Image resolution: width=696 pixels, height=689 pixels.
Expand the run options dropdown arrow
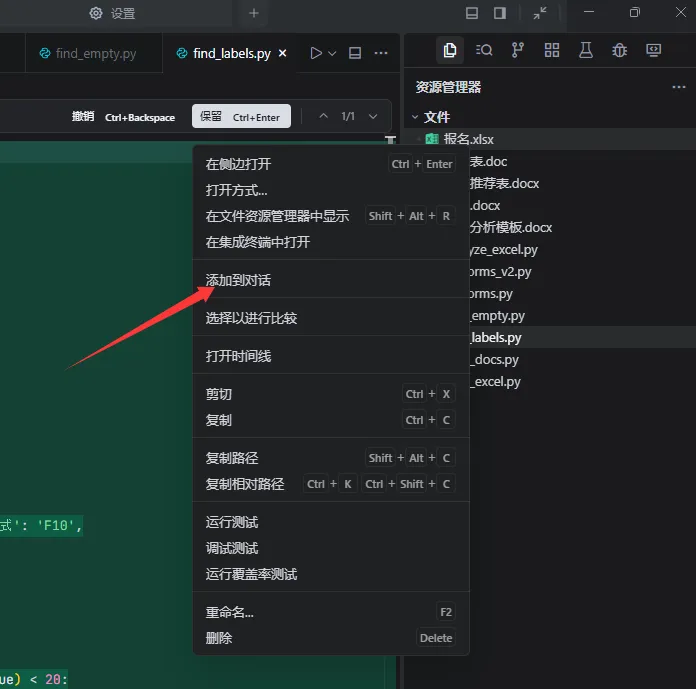332,54
